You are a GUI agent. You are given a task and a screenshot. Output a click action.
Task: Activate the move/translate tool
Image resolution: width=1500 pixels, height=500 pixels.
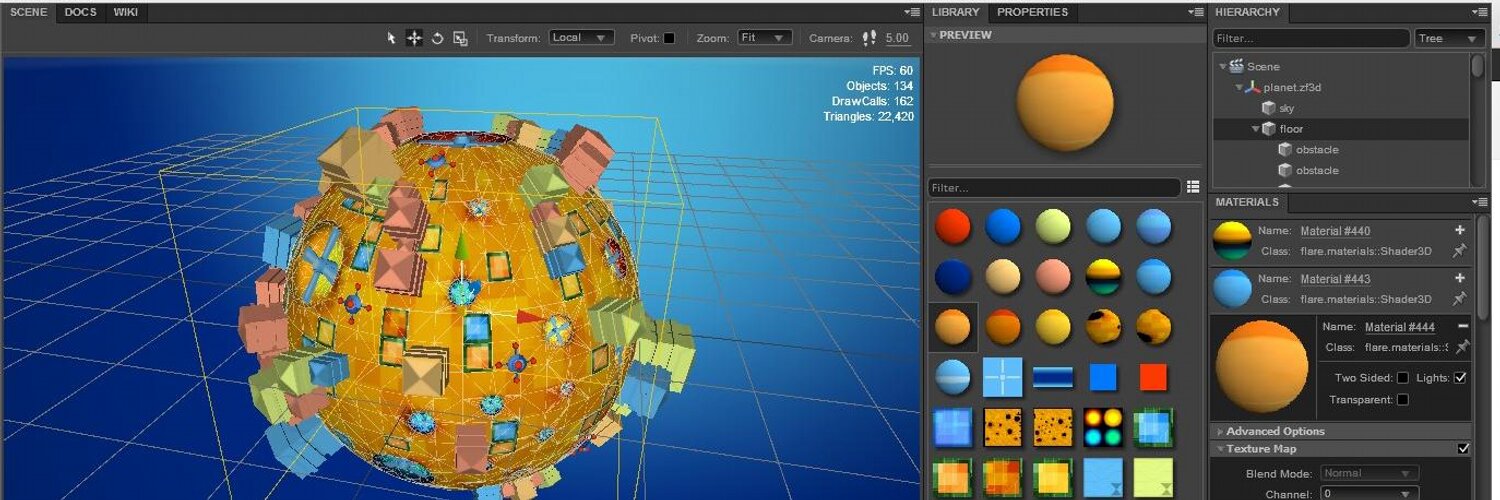414,38
